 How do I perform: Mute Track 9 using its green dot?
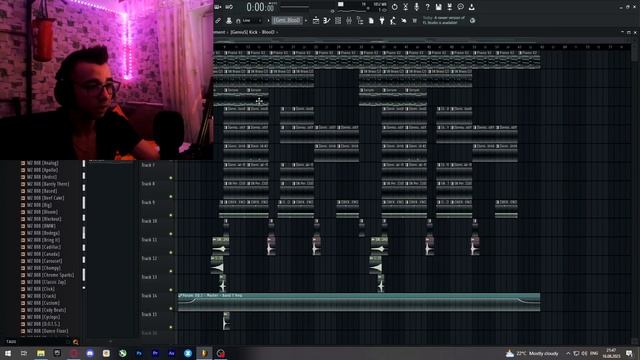171,215
